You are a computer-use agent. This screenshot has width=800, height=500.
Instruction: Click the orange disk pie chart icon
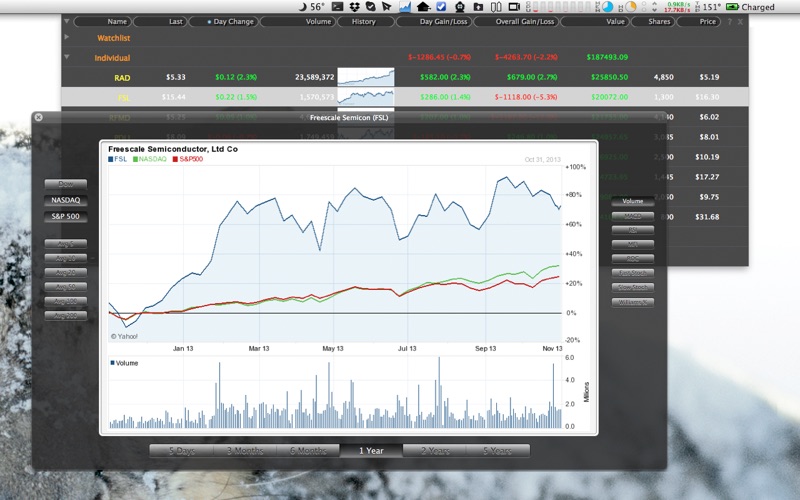[631, 7]
